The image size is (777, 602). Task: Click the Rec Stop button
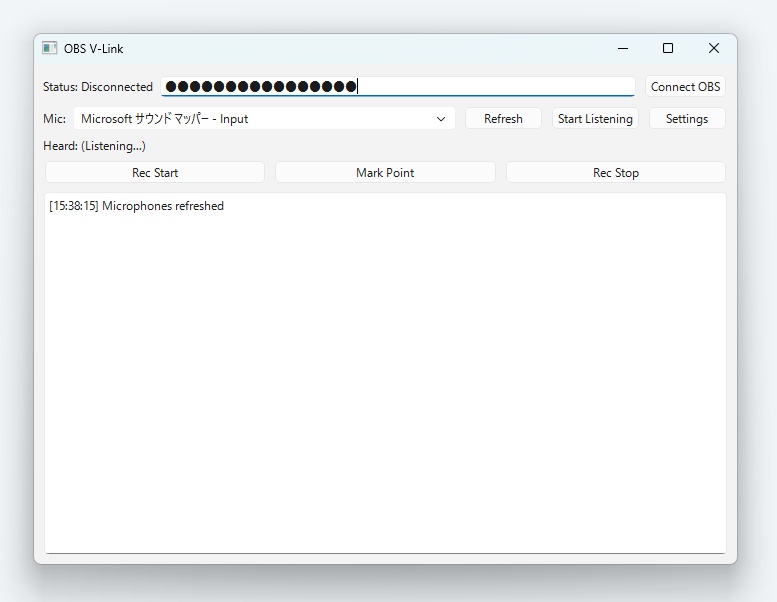click(x=615, y=172)
